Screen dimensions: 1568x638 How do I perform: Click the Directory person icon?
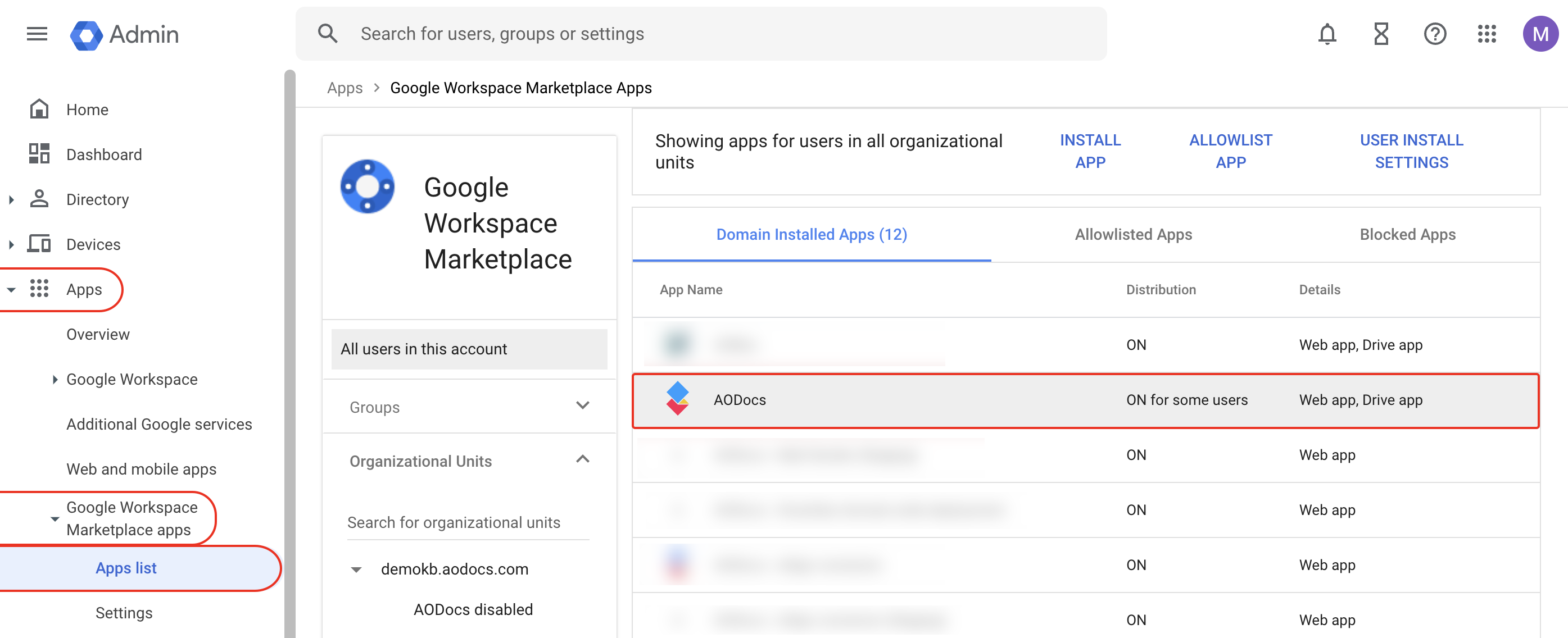pyautogui.click(x=39, y=199)
